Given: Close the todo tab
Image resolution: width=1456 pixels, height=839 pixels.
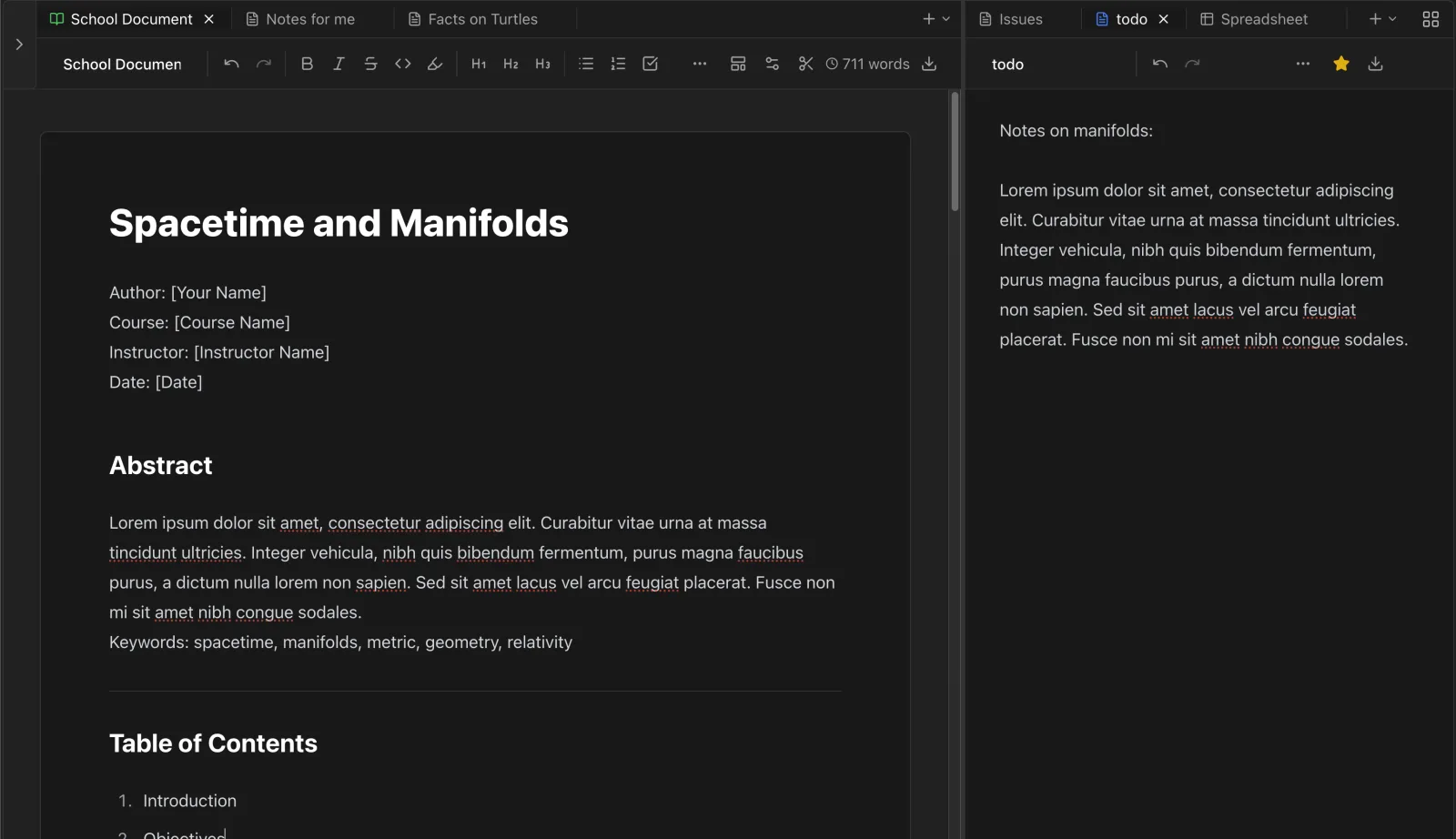Looking at the screenshot, I should point(1163,19).
